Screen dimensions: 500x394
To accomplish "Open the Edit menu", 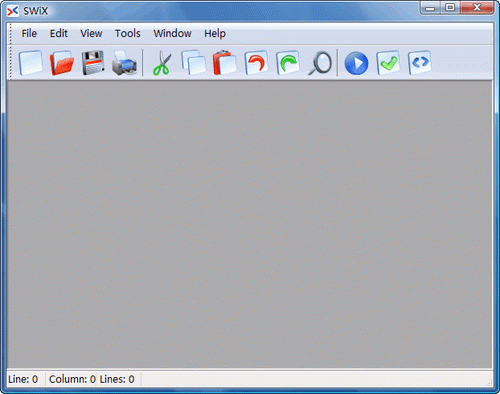I will [x=59, y=33].
